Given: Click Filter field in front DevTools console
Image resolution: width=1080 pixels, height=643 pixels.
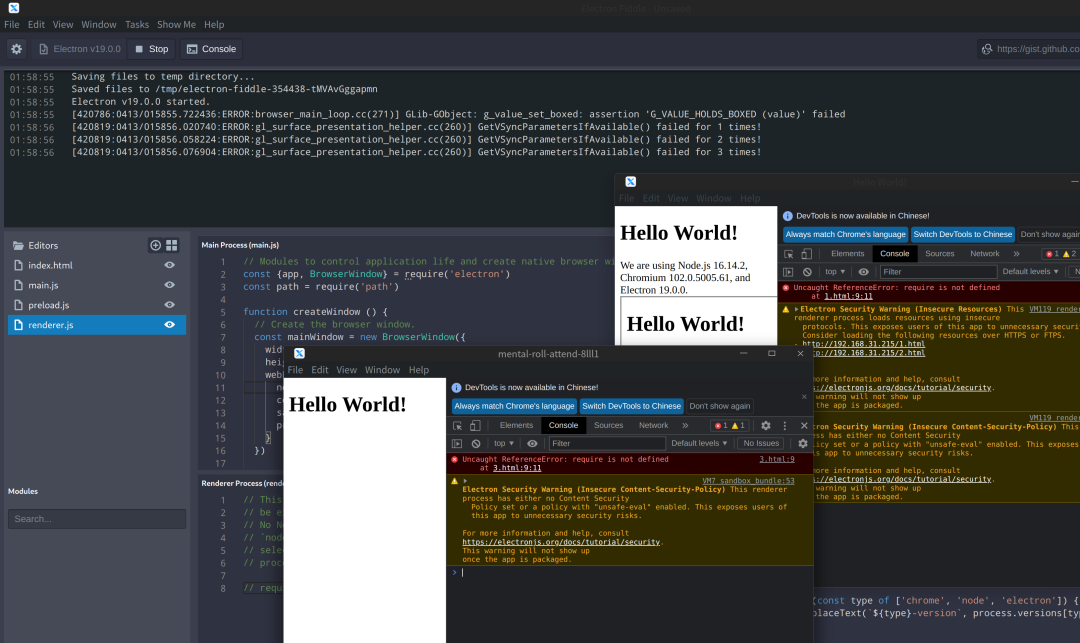Looking at the screenshot, I should (607, 443).
